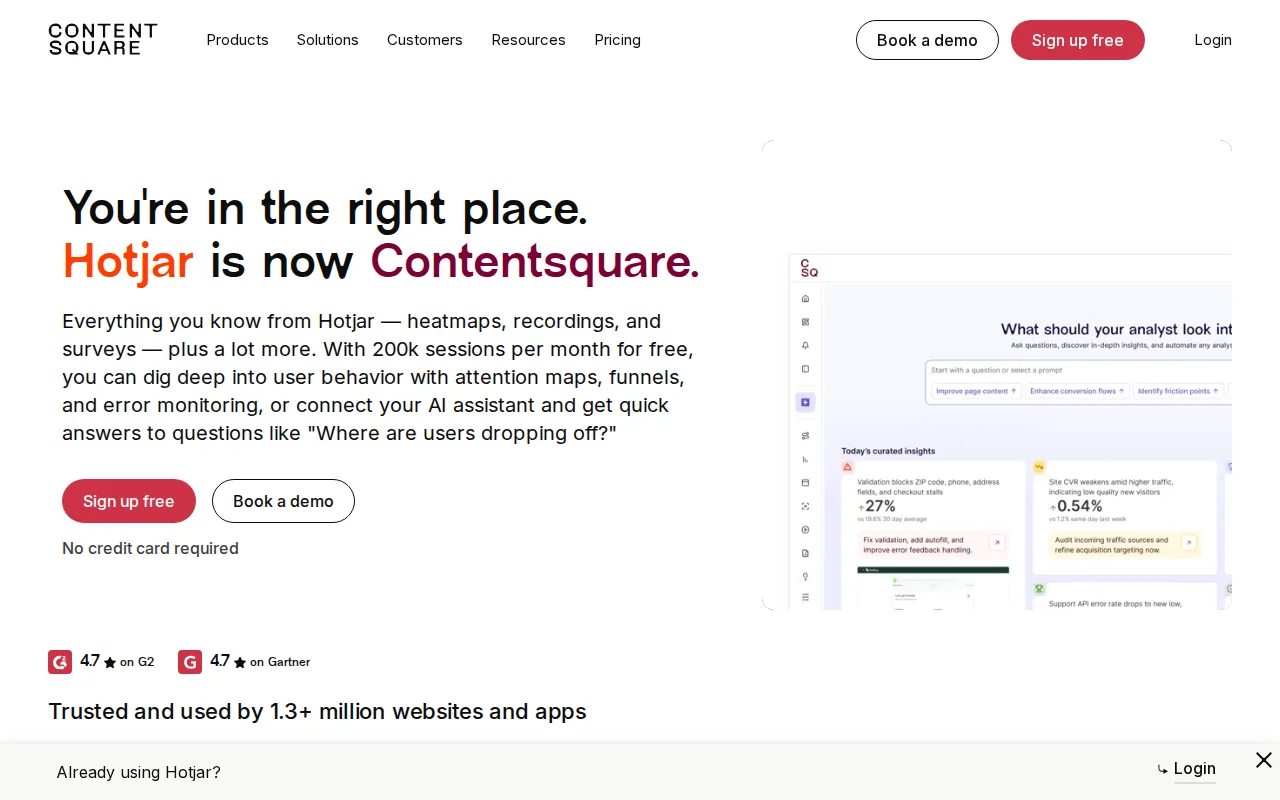Click the hero 'Sign up free' button
The width and height of the screenshot is (1280, 800).
click(129, 501)
